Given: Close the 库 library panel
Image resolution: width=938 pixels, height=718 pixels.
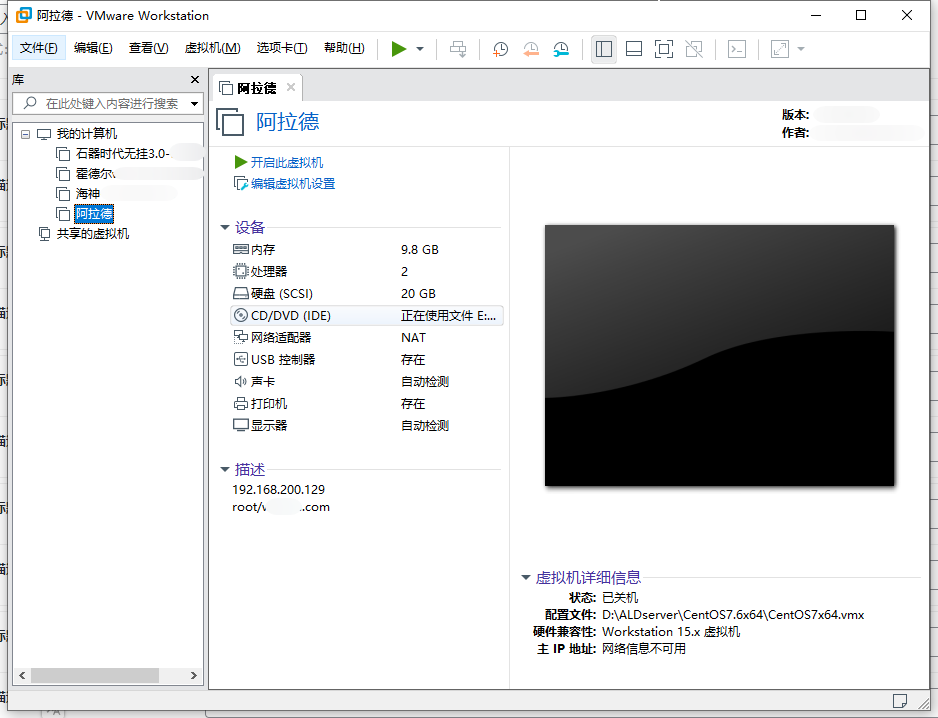Looking at the screenshot, I should [194, 80].
